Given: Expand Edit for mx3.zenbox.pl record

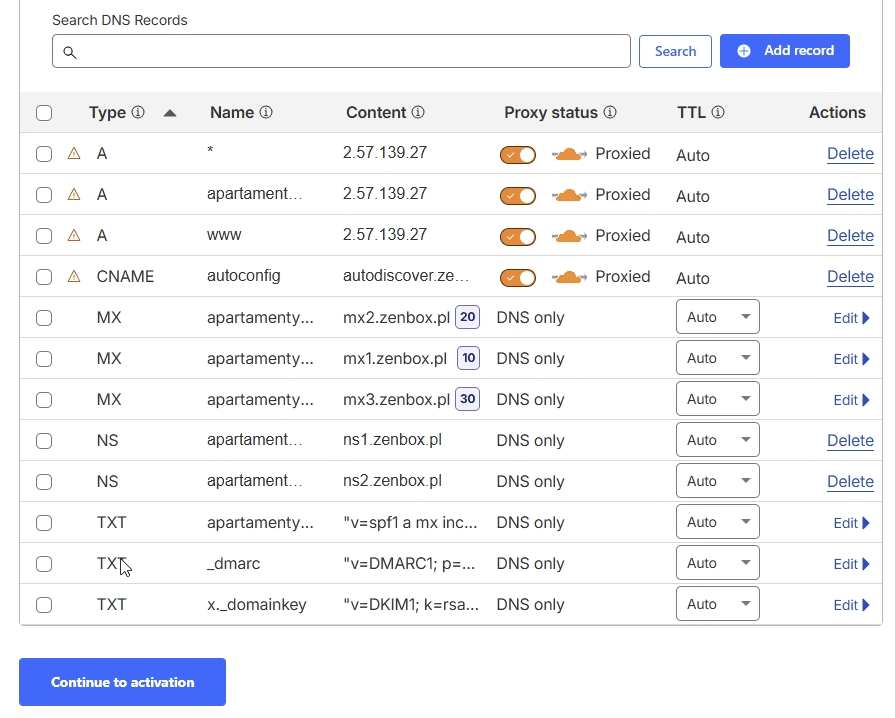Looking at the screenshot, I should point(852,400).
